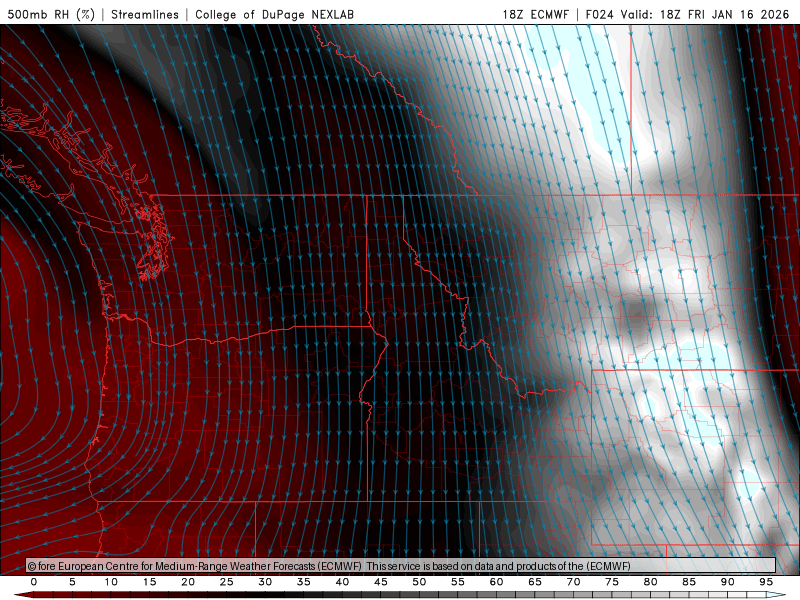Click the "70" value on the color scale
Screen dimensions: 800x600
point(573,582)
